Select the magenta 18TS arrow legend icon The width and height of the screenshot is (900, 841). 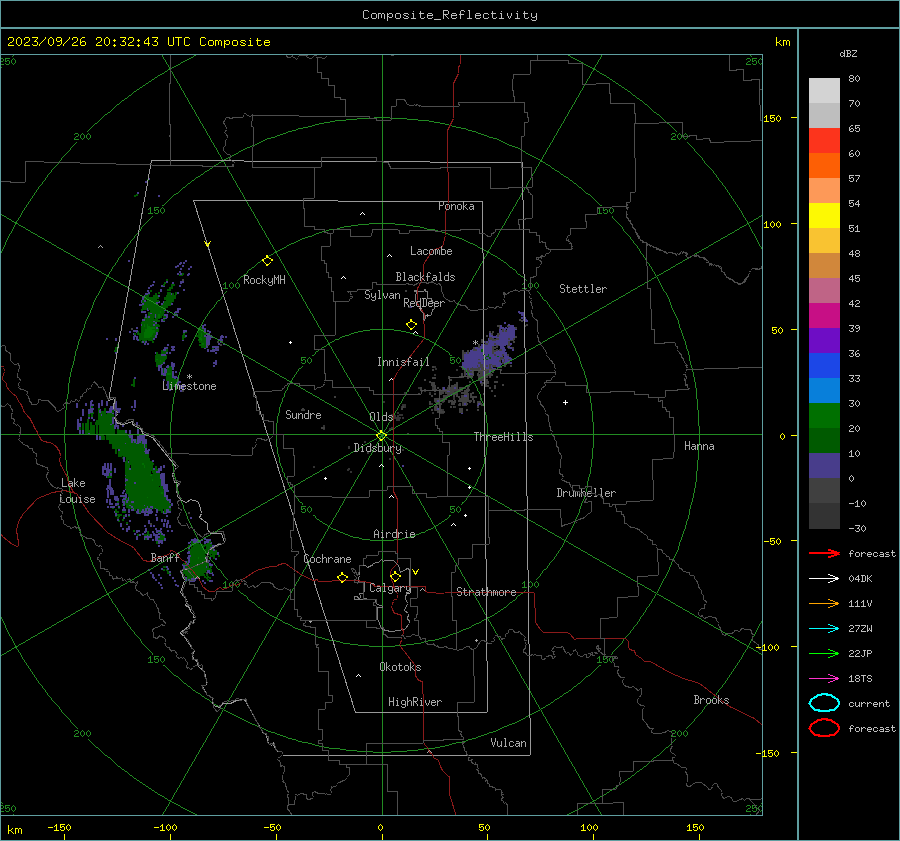824,679
